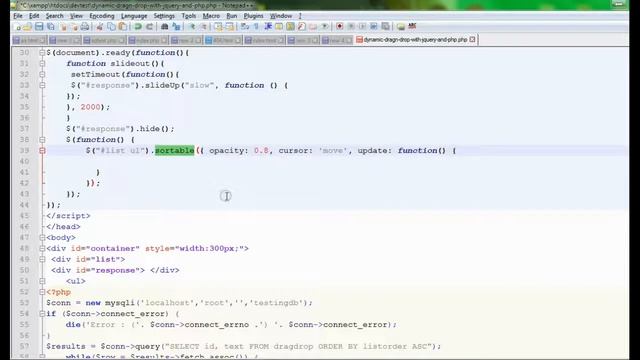Click the Replace toolbar icon
The image size is (640, 360).
click(176, 27)
